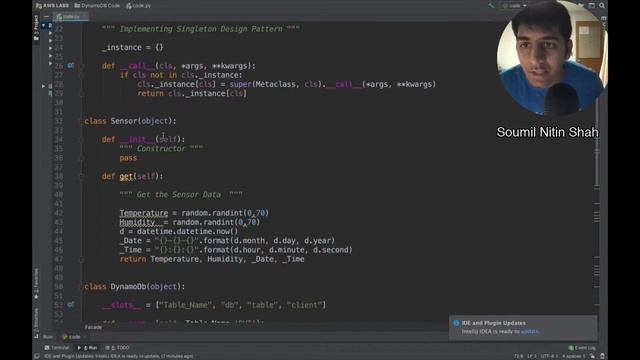This screenshot has width=640, height=360.
Task: Expand the project tree node beside line 23
Action: coord(50,40)
